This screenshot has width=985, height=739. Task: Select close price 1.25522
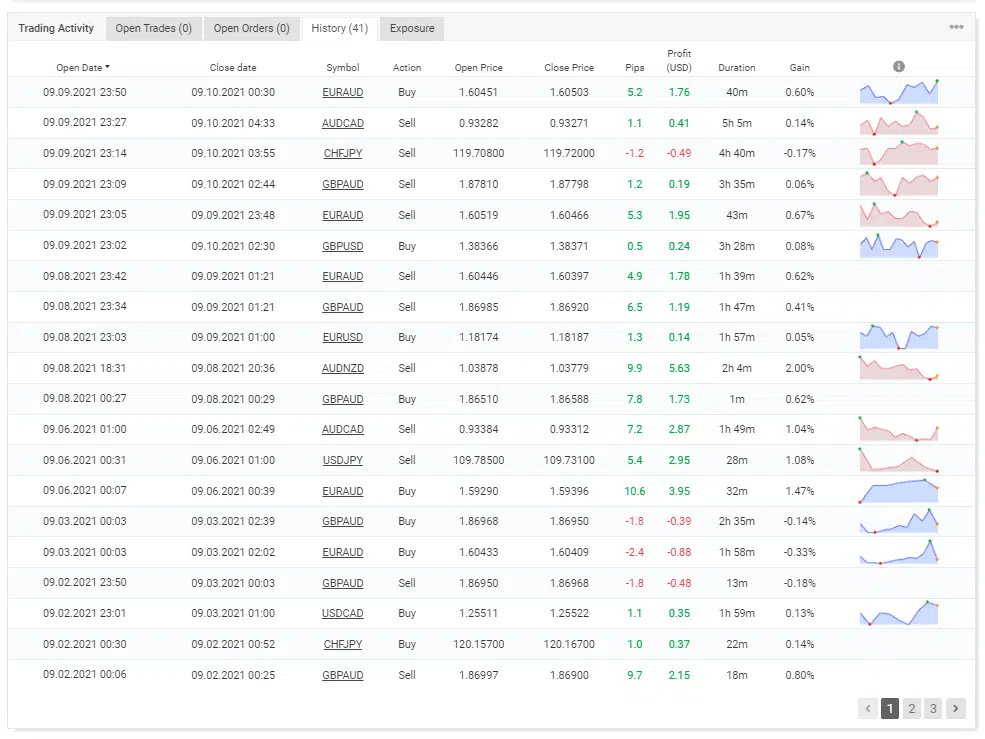pos(569,613)
